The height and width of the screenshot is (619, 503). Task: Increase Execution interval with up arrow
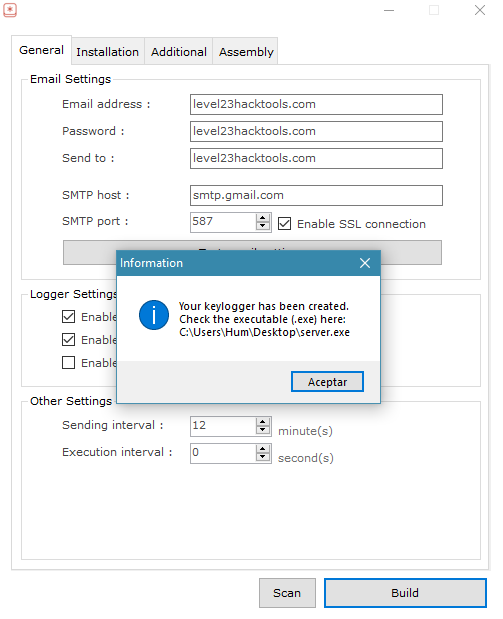click(x=263, y=449)
